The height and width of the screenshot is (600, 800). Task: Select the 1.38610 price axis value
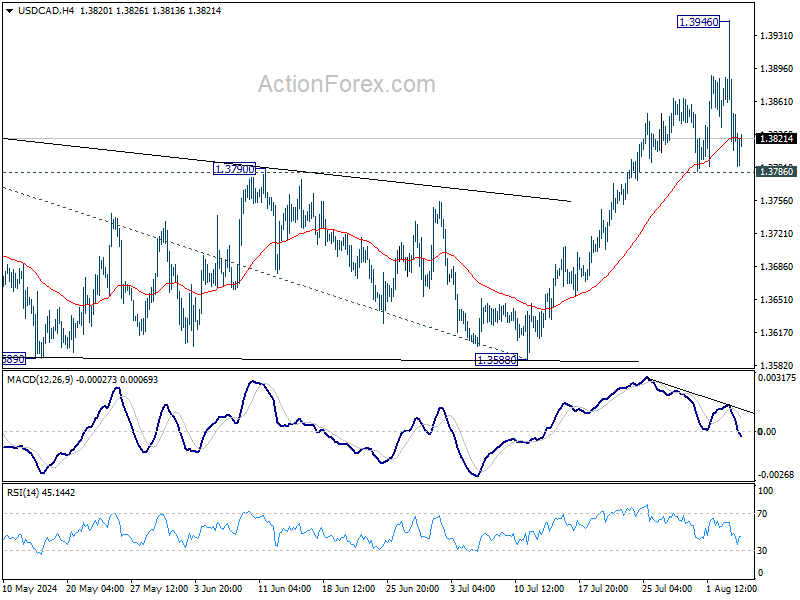(x=777, y=102)
